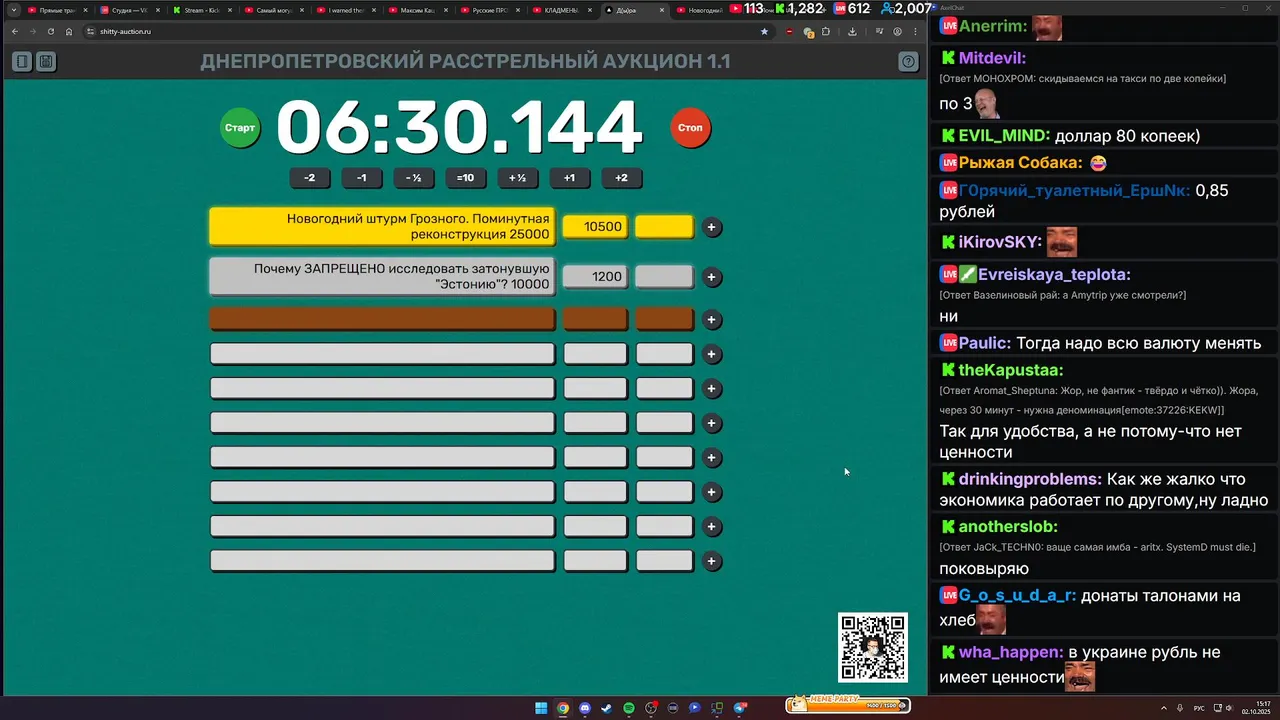Viewport: 1280px width, 720px height.
Task: Click the browser back arrow
Action: click(x=15, y=31)
